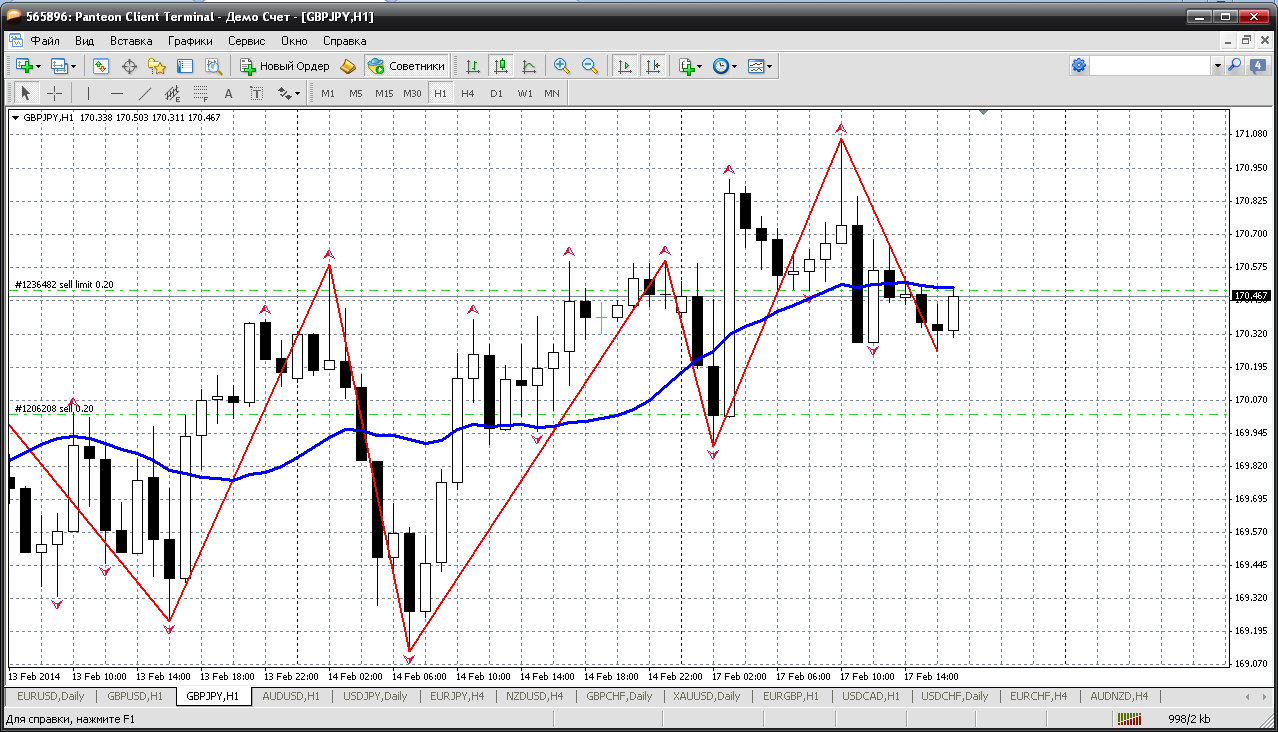This screenshot has width=1278, height=732.
Task: Select the Vertical Line drawing tool
Action: pyautogui.click(x=89, y=93)
